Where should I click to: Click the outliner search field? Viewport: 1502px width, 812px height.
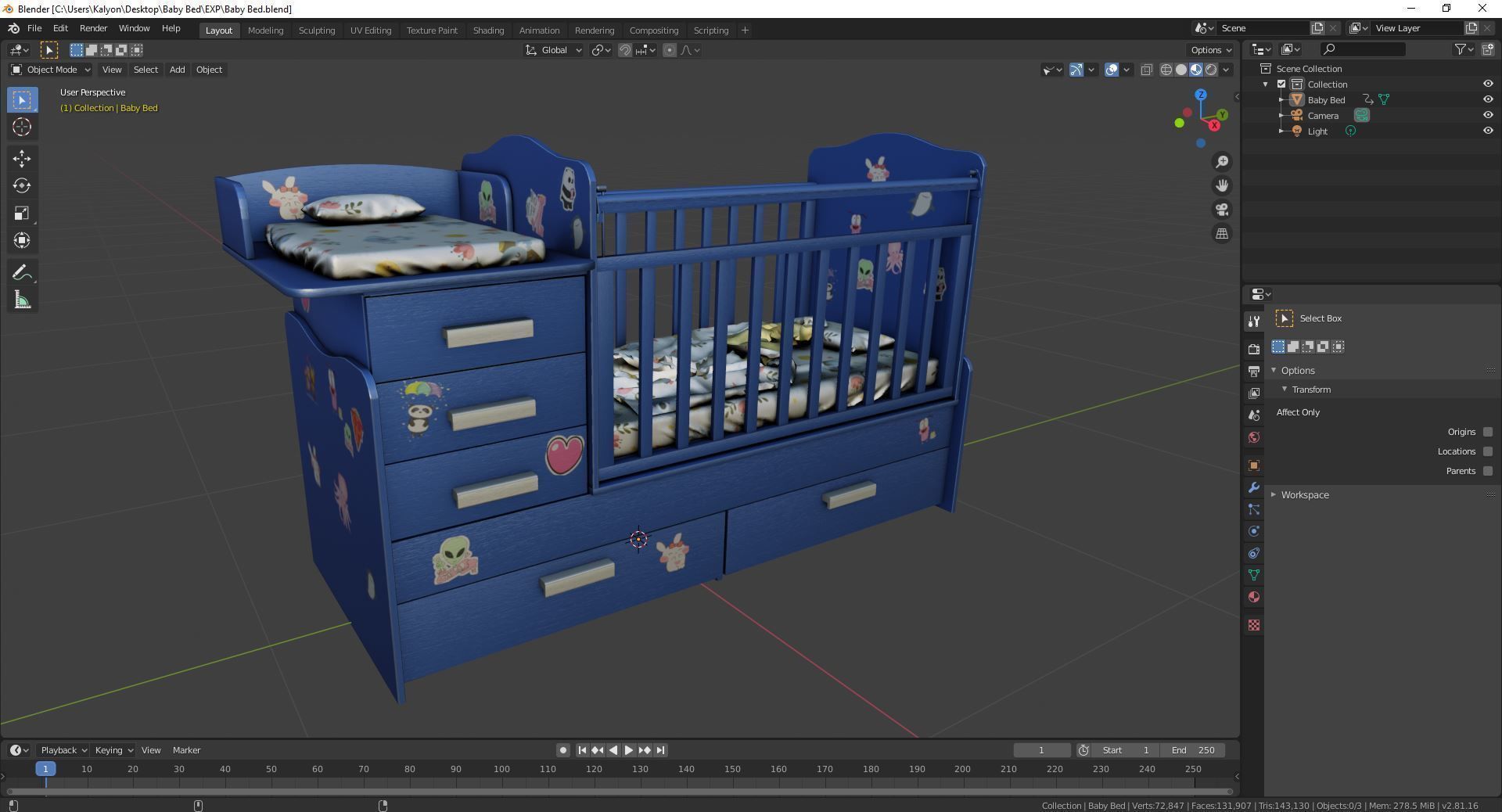click(x=1362, y=49)
